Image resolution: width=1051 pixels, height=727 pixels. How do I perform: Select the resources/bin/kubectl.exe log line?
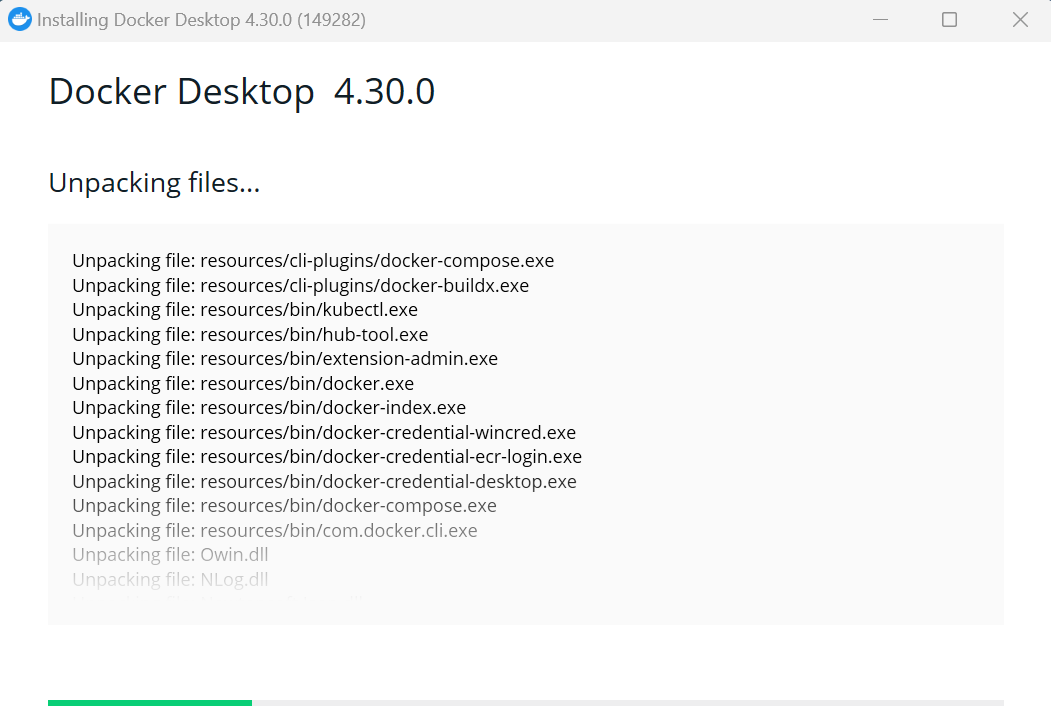pyautogui.click(x=245, y=310)
